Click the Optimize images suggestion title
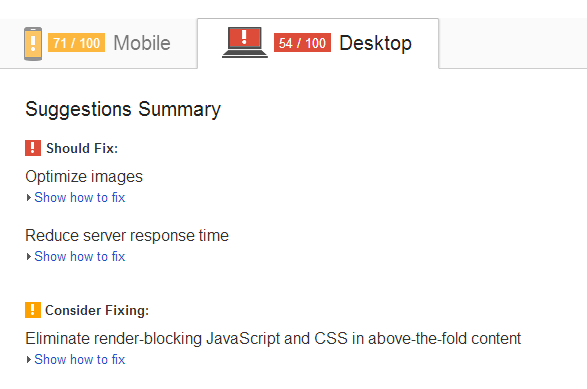 [84, 177]
